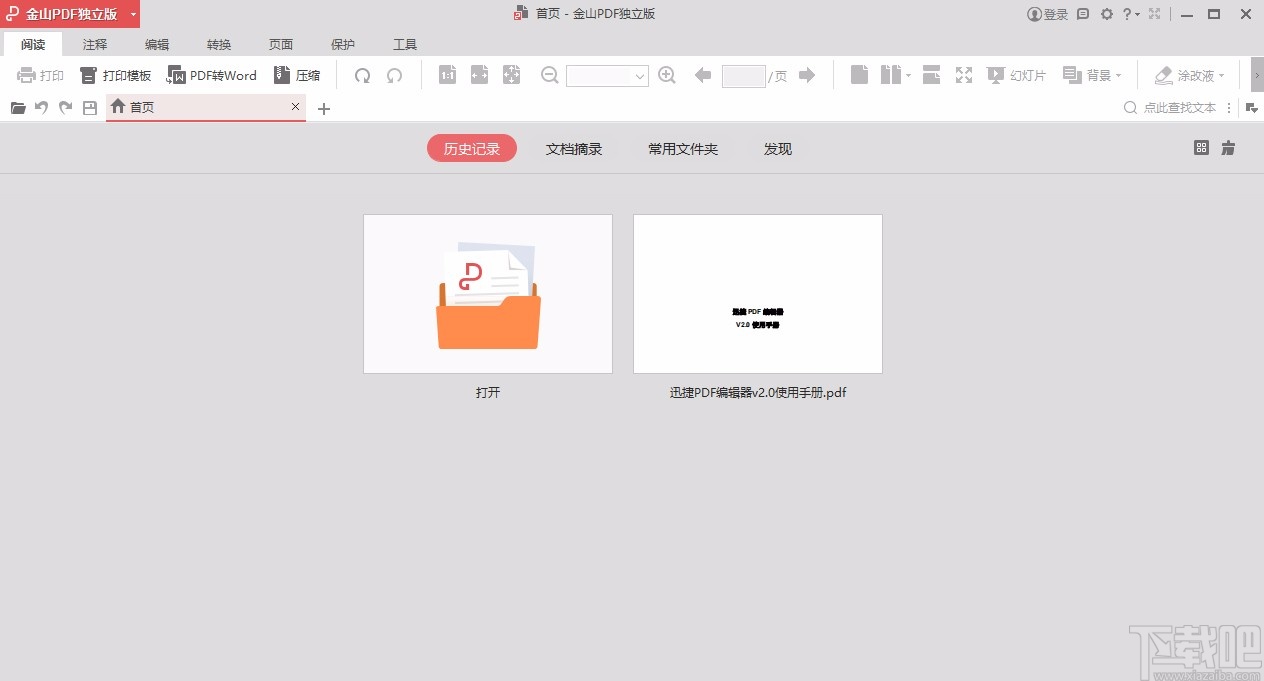Open the 文档摘录 section
The width and height of the screenshot is (1264, 681).
[573, 148]
